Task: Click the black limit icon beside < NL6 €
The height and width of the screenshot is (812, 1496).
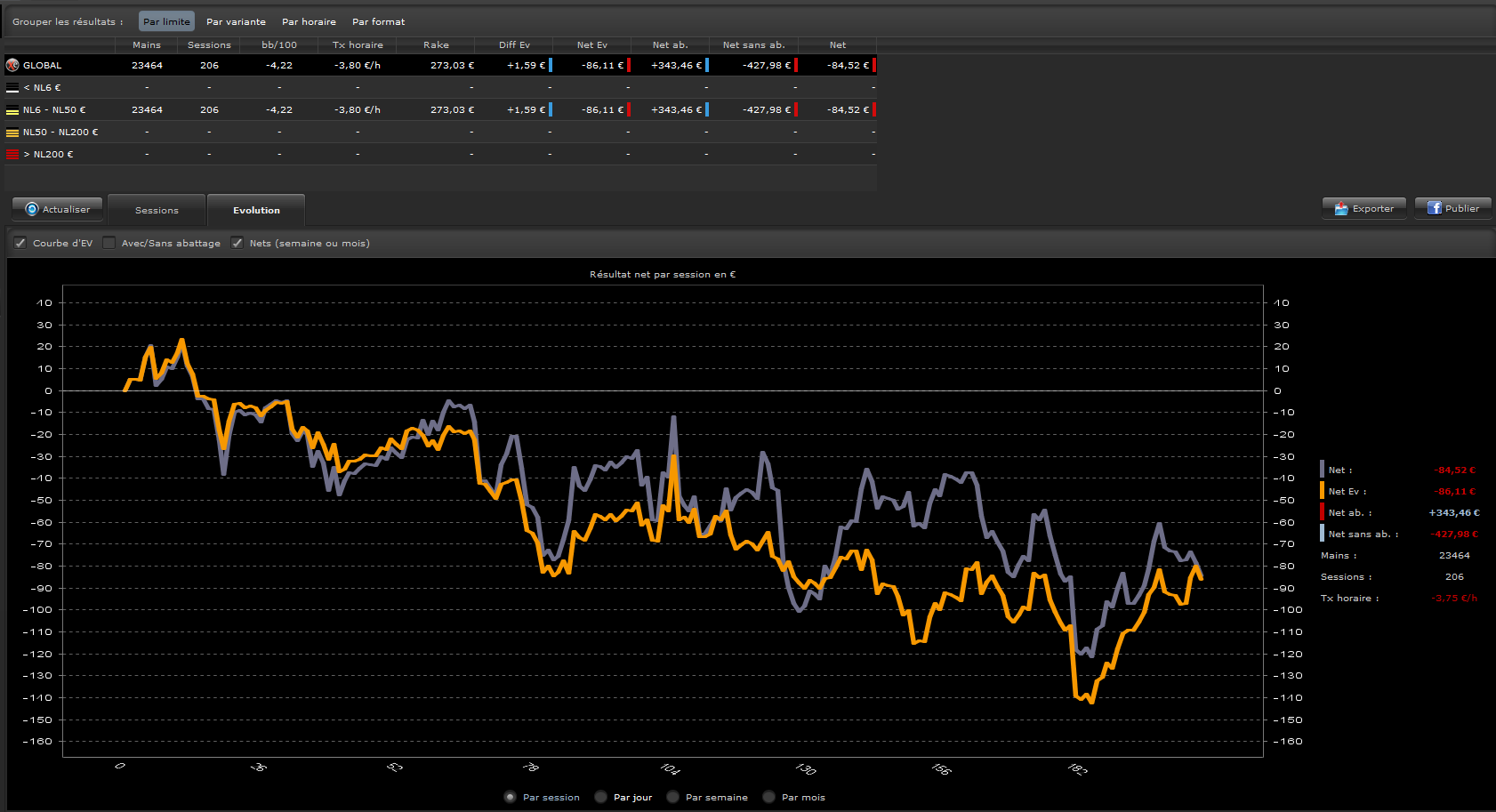Action: coord(12,88)
